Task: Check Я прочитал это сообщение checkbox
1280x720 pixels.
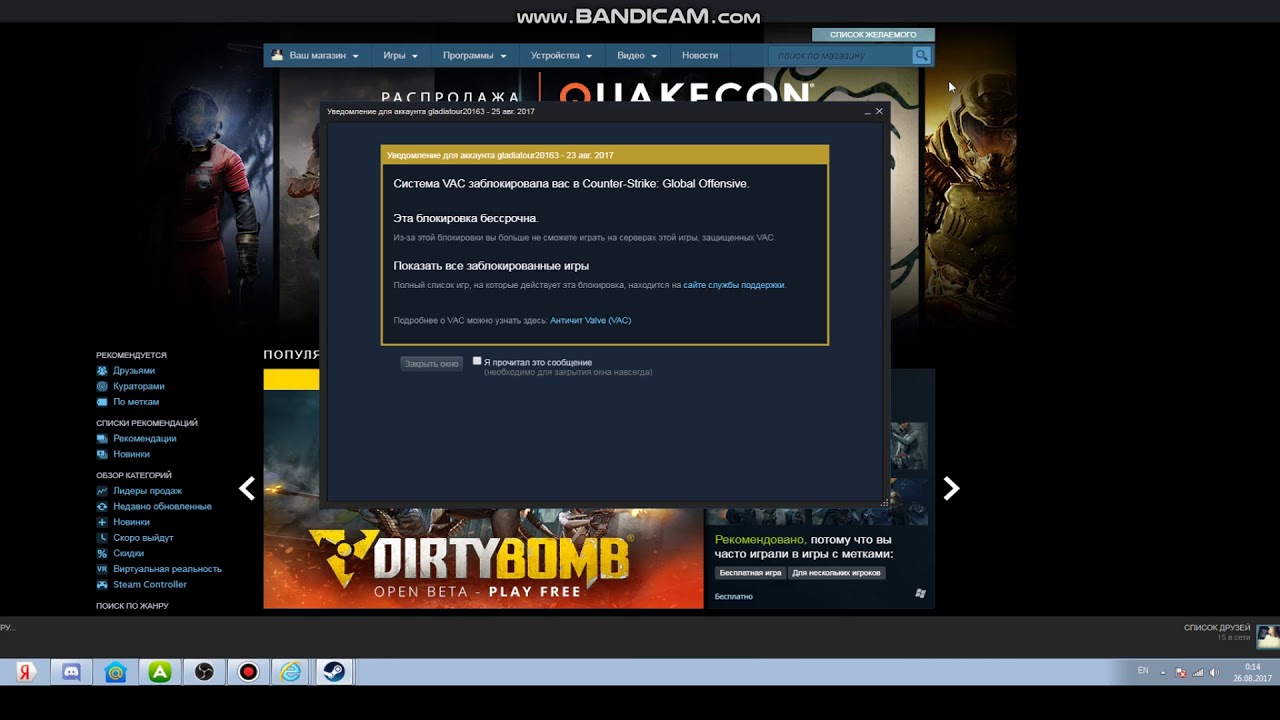Action: click(x=477, y=361)
